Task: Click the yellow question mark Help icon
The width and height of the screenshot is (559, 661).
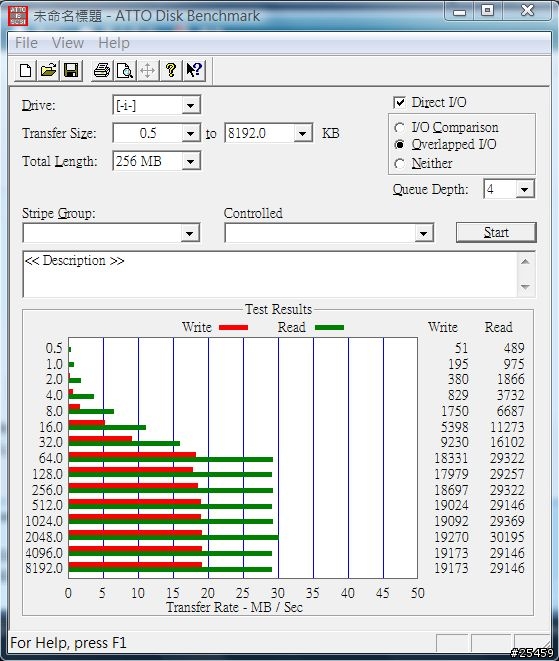Action: 171,70
